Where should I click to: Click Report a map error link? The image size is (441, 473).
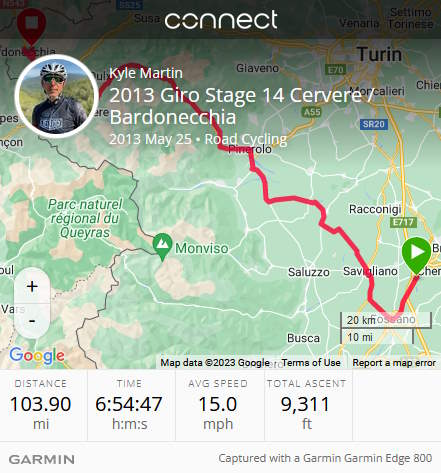[394, 363]
